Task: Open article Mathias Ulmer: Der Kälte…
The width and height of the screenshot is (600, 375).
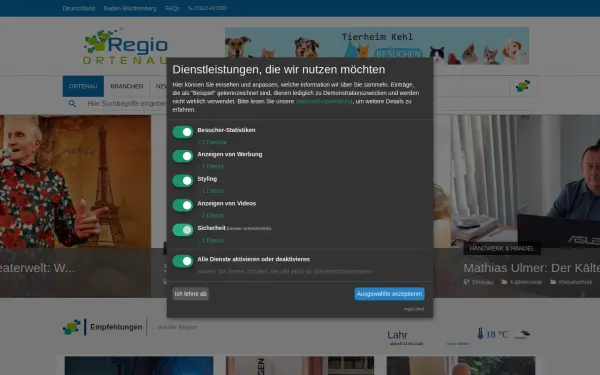Action: 532,268
